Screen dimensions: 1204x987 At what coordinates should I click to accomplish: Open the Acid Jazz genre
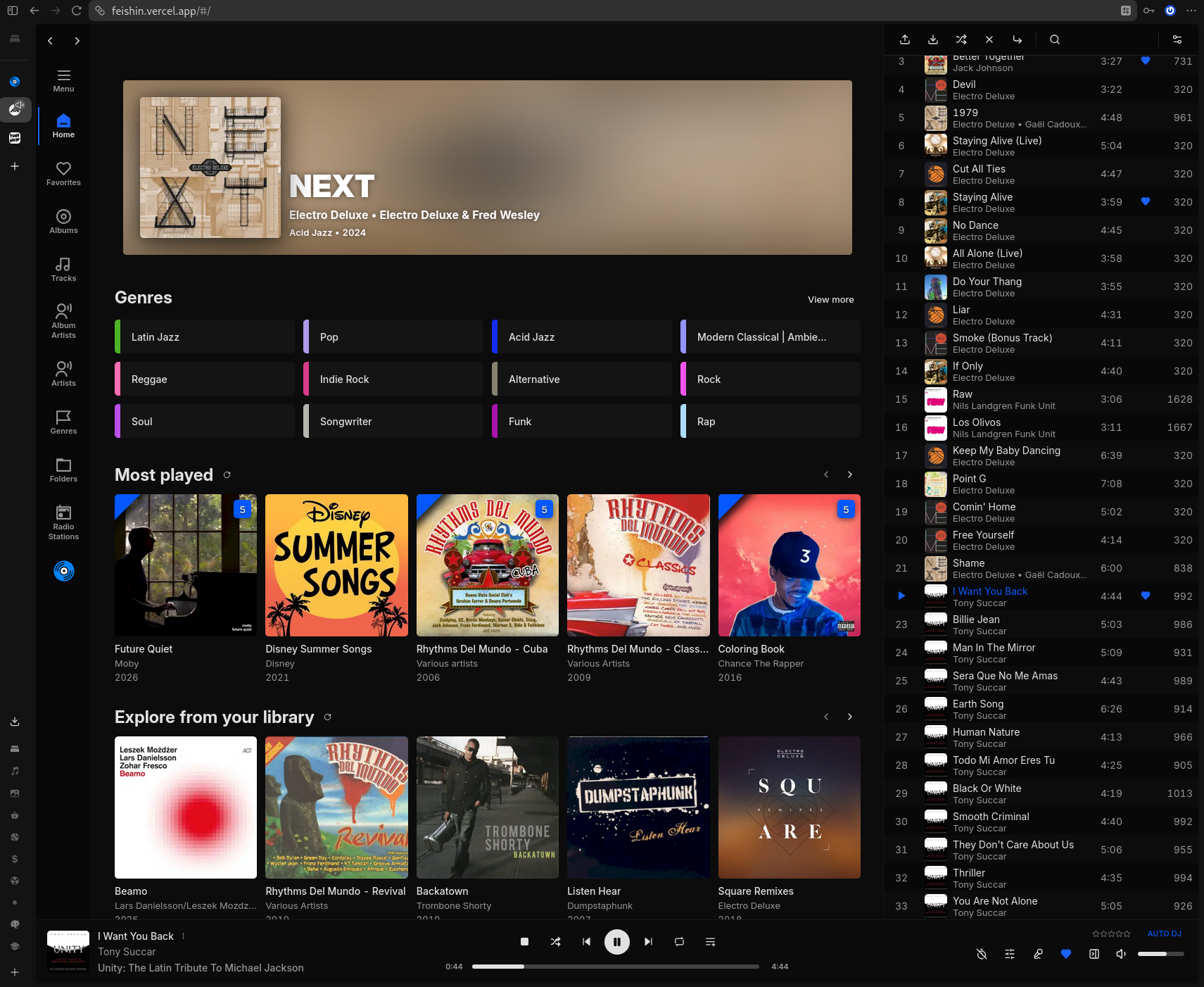582,337
